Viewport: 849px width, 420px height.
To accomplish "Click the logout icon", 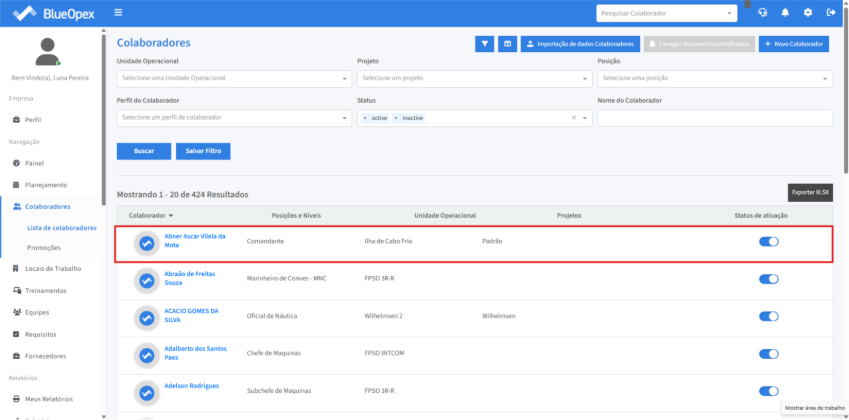I will 831,13.
